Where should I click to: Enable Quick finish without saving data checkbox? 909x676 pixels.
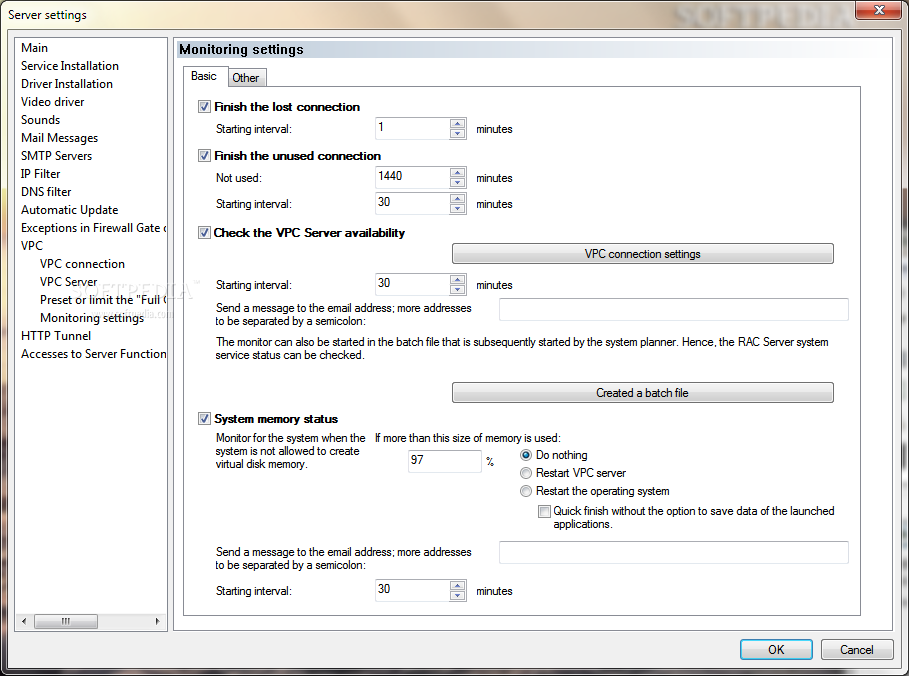pos(544,511)
